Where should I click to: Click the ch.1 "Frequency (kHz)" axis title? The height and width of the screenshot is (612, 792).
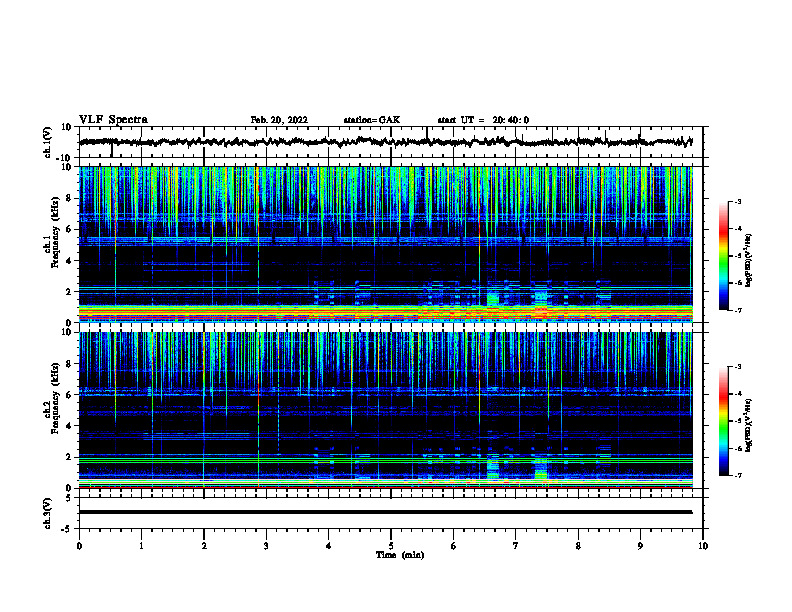click(55, 232)
